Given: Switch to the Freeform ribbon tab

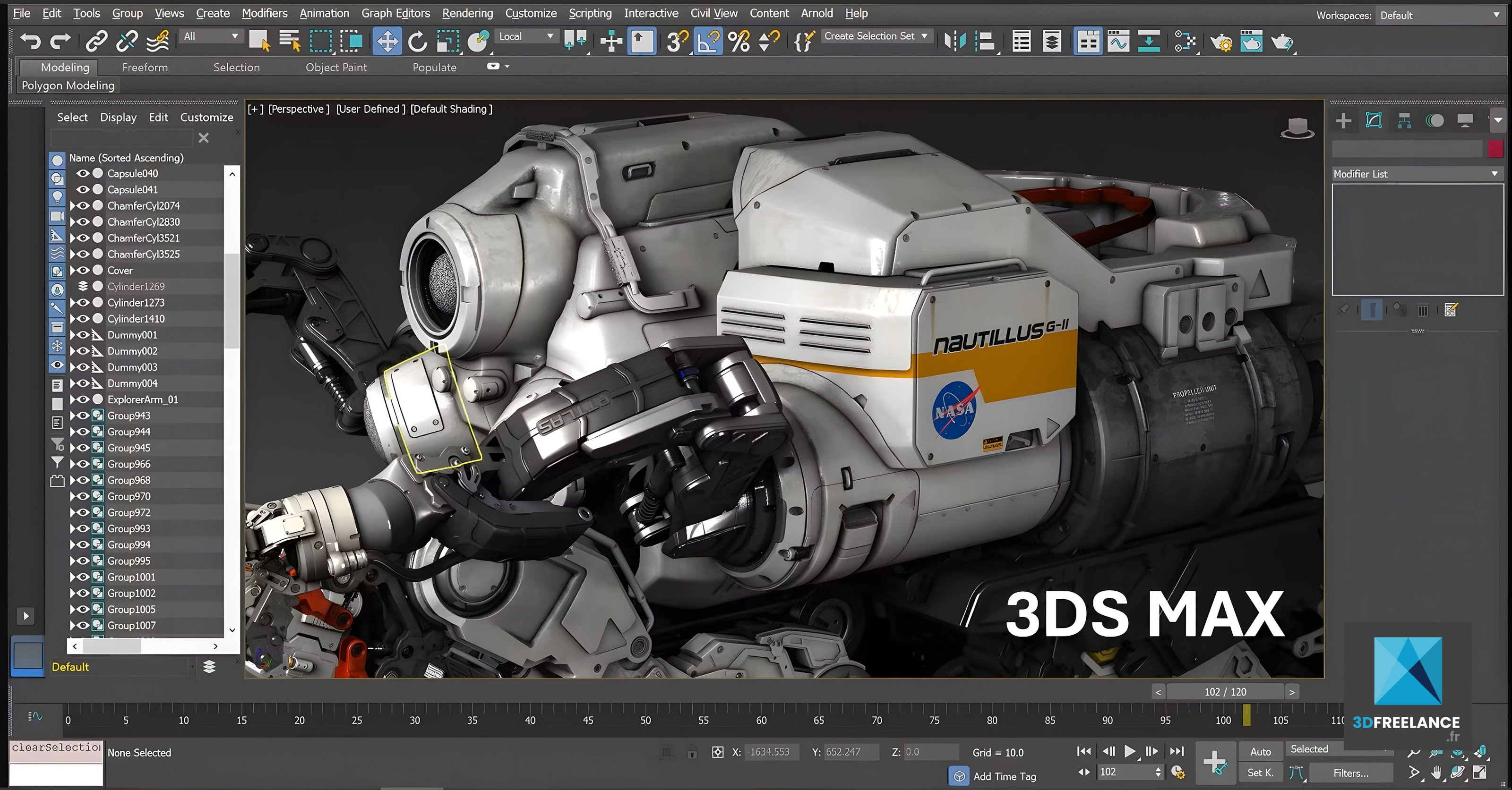Looking at the screenshot, I should click(x=145, y=68).
